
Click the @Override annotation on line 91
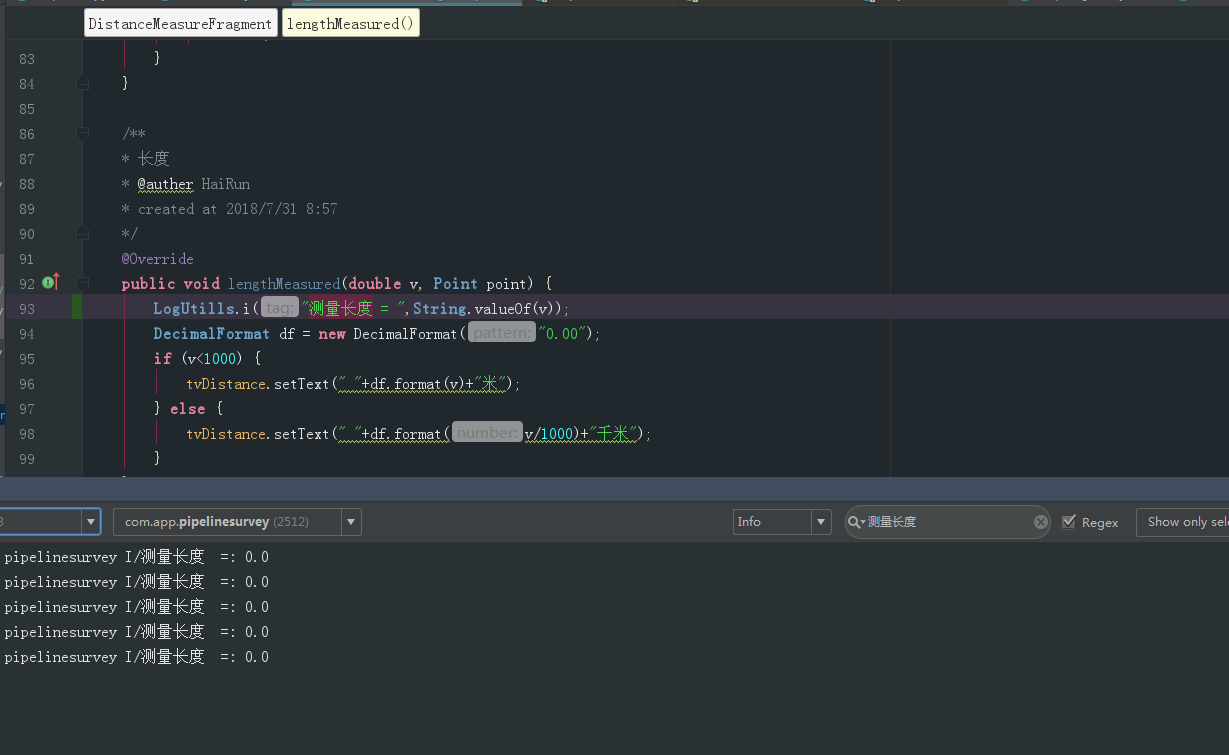click(158, 259)
